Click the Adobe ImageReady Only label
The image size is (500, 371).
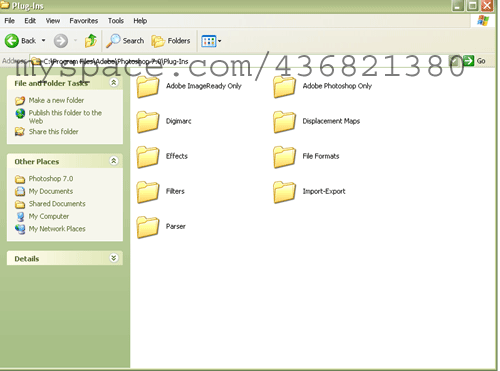click(204, 86)
